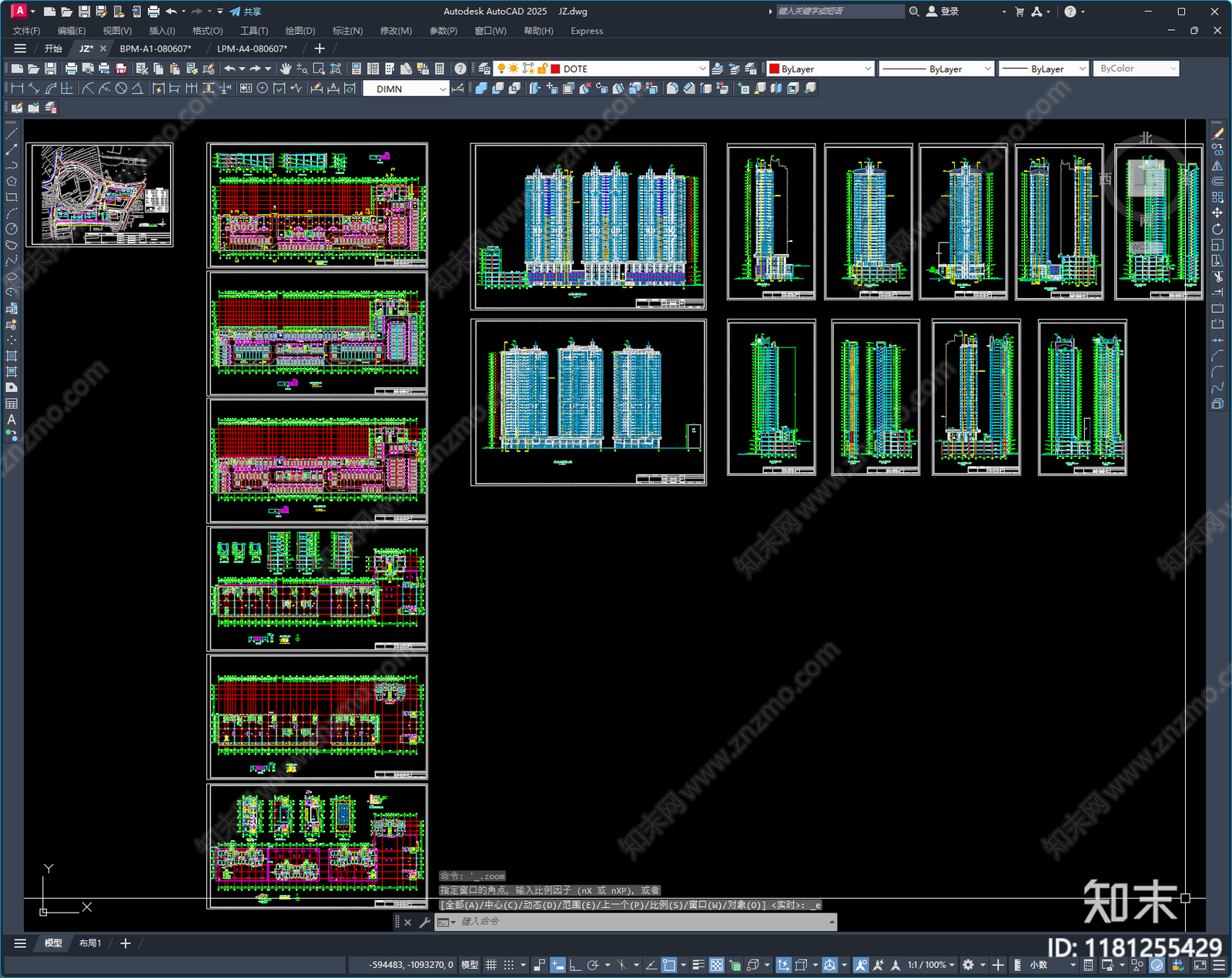Switch to the BPM-A1-080607* drawing tab
The height and width of the screenshot is (978, 1232).
(x=156, y=49)
